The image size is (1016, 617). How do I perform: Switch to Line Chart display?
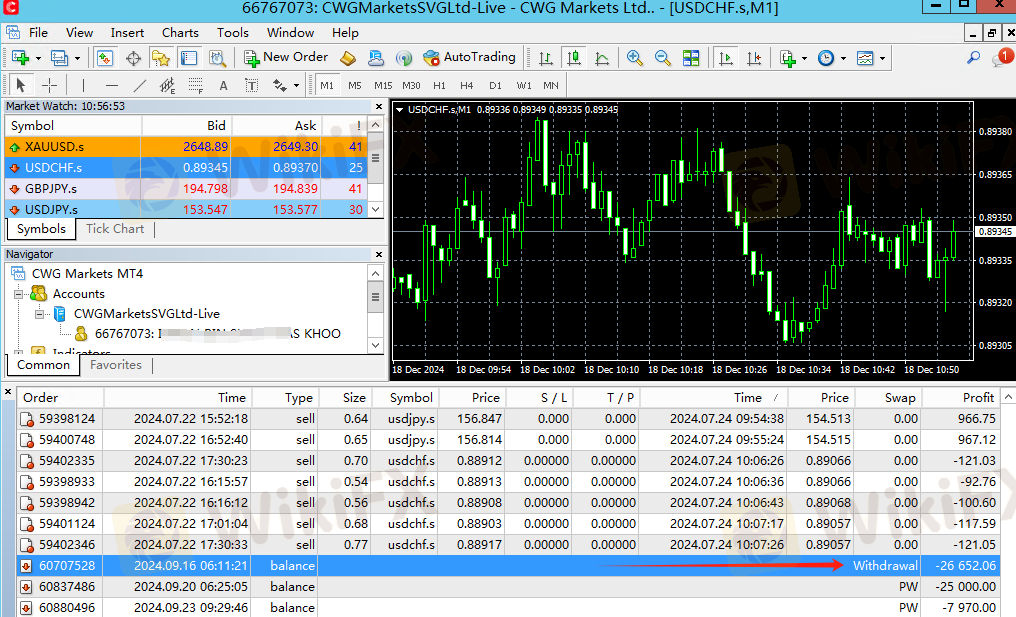[x=602, y=58]
